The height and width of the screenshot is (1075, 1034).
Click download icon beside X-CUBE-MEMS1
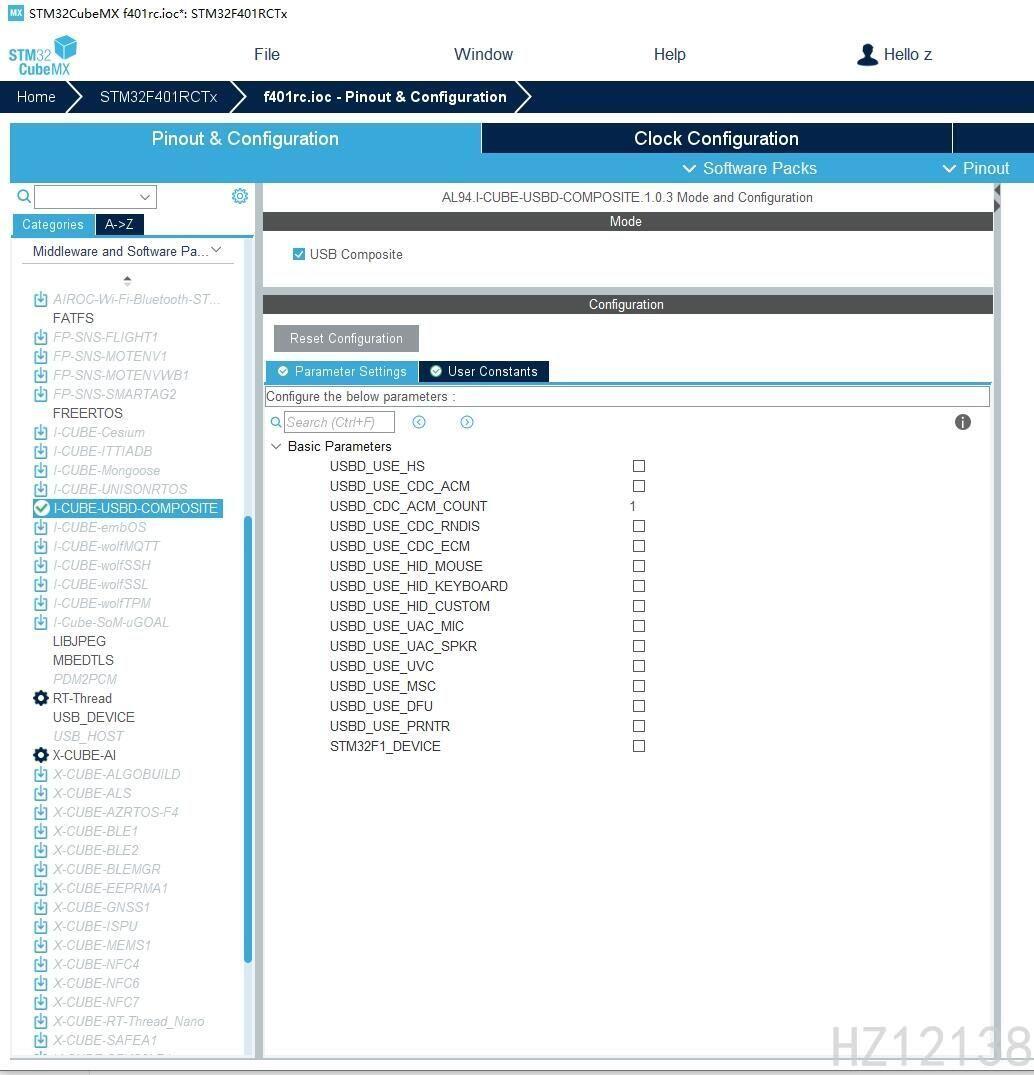pyautogui.click(x=40, y=945)
